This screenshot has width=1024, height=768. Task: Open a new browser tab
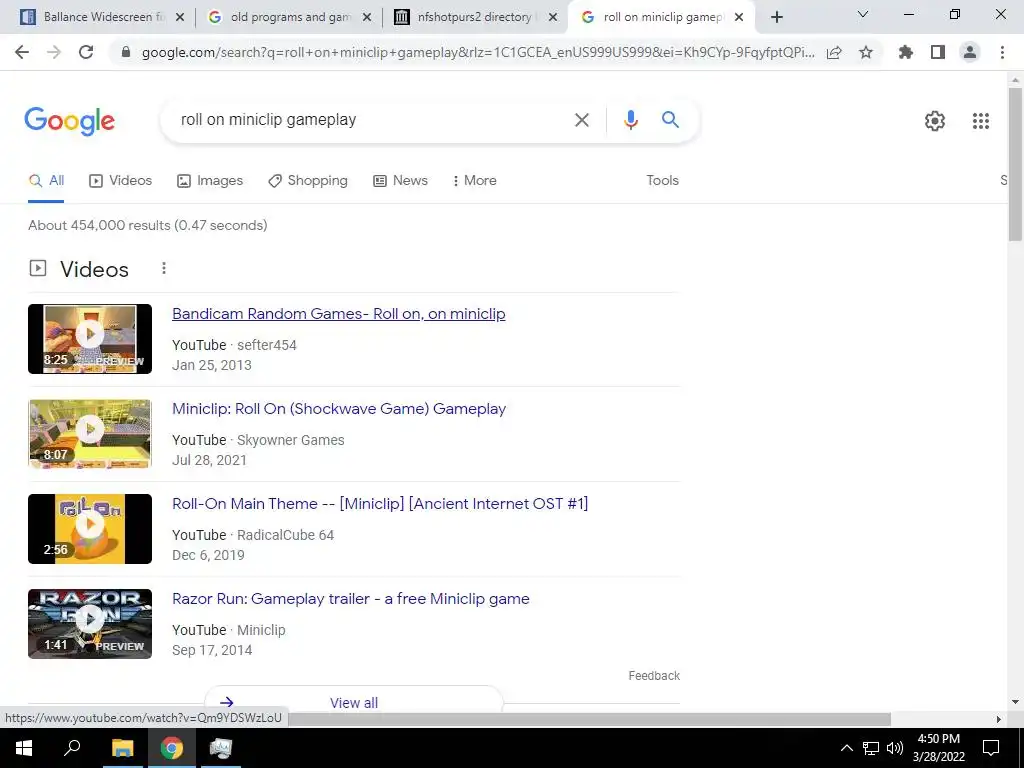pos(776,18)
